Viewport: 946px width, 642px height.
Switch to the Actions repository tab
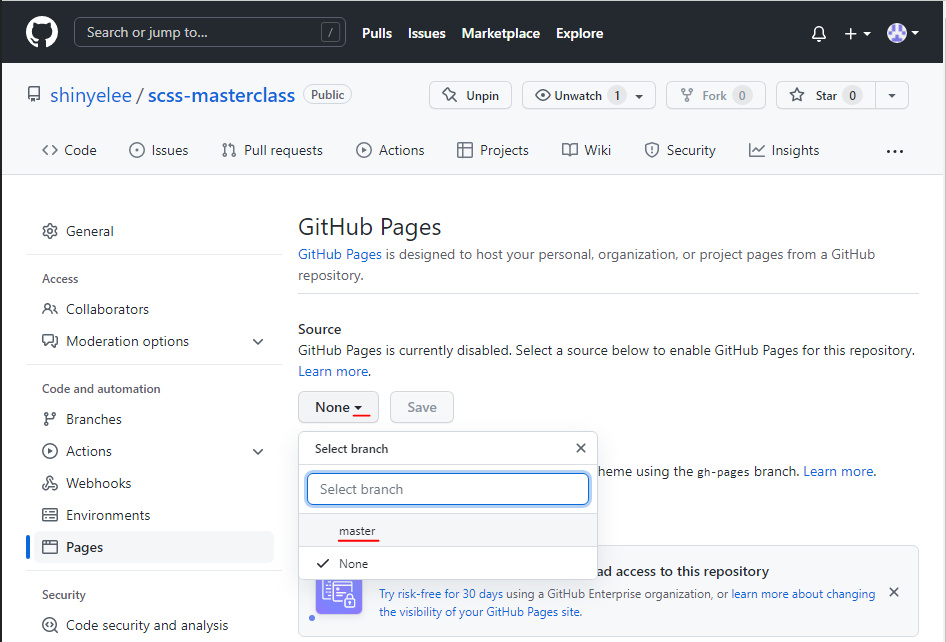click(390, 150)
